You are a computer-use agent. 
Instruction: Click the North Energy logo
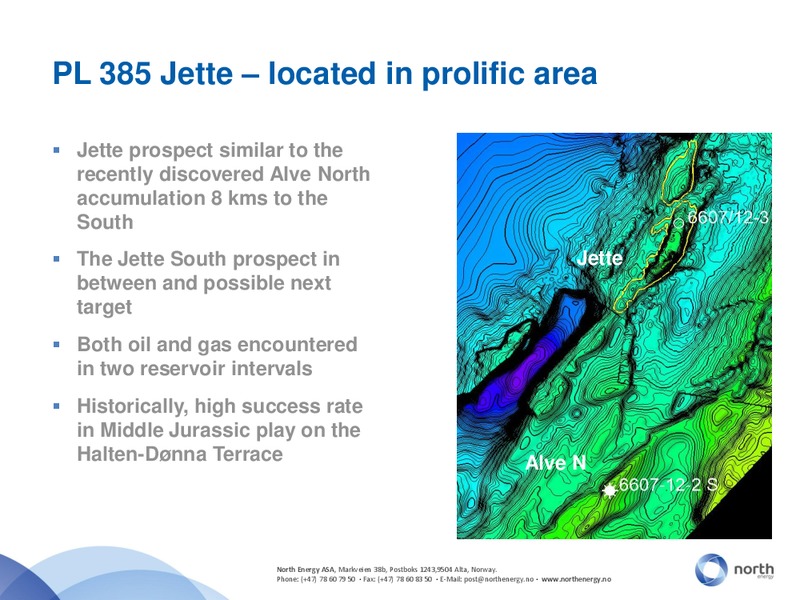click(x=734, y=569)
